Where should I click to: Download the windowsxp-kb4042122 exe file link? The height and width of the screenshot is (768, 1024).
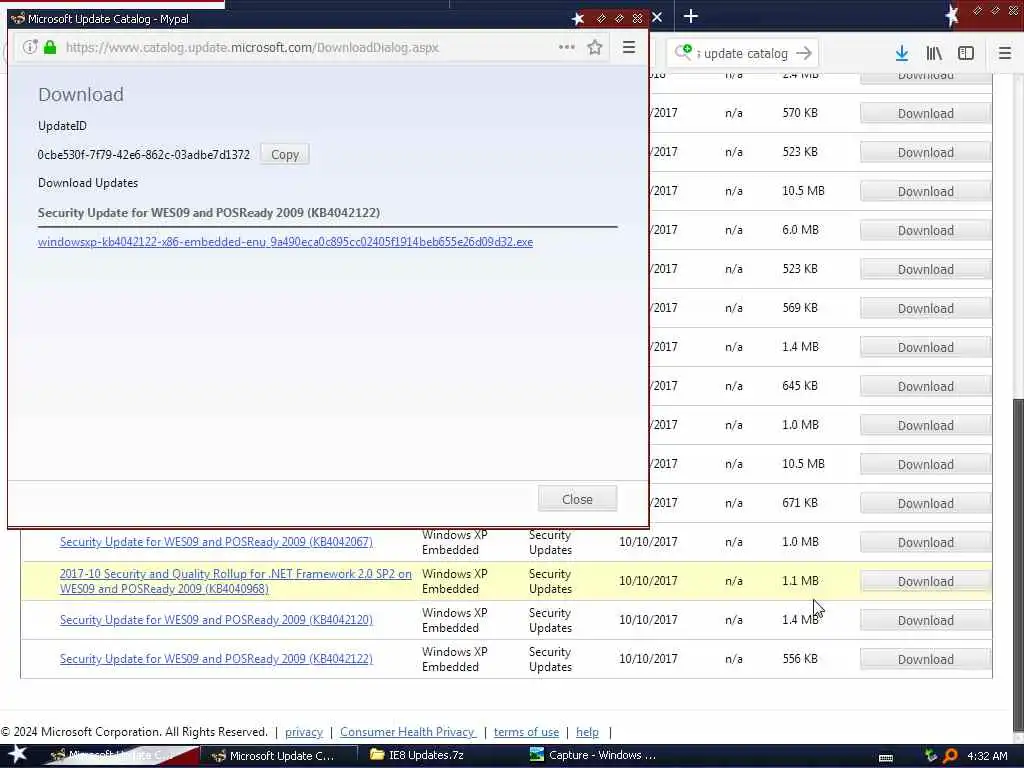point(285,242)
